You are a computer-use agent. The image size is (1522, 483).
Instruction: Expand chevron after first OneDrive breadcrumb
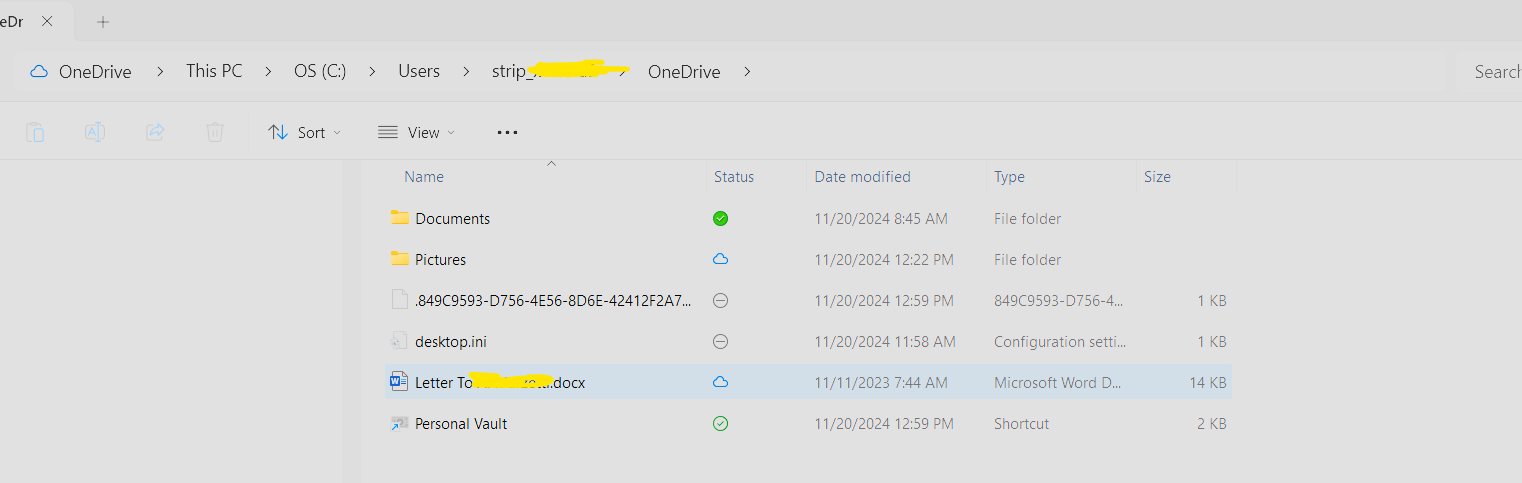click(x=158, y=71)
